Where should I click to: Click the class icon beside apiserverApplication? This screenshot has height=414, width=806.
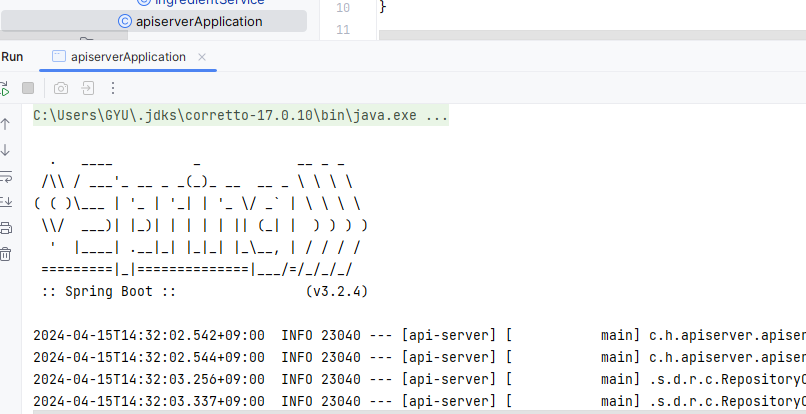click(x=124, y=21)
